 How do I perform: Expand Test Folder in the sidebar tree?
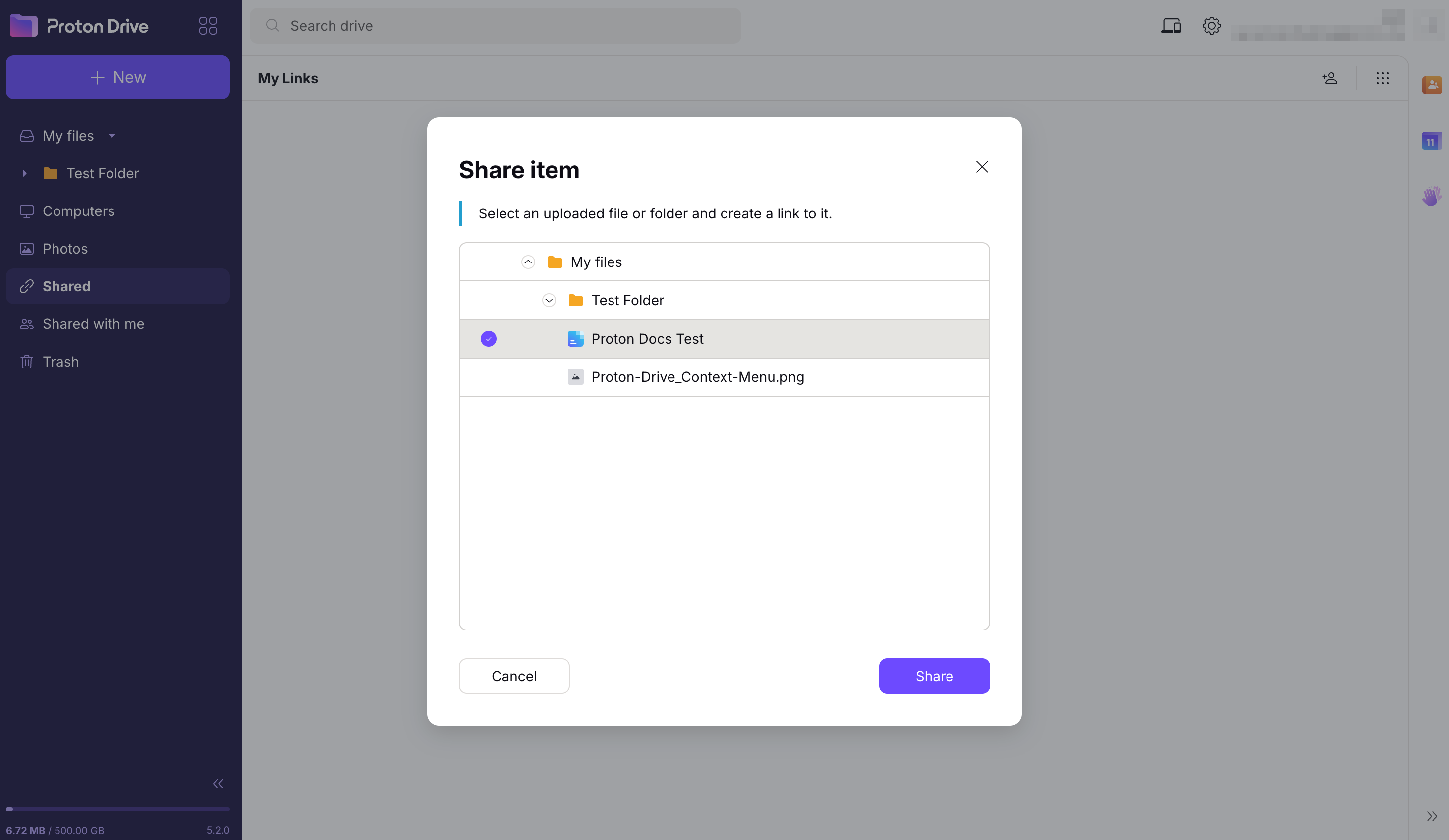point(24,173)
